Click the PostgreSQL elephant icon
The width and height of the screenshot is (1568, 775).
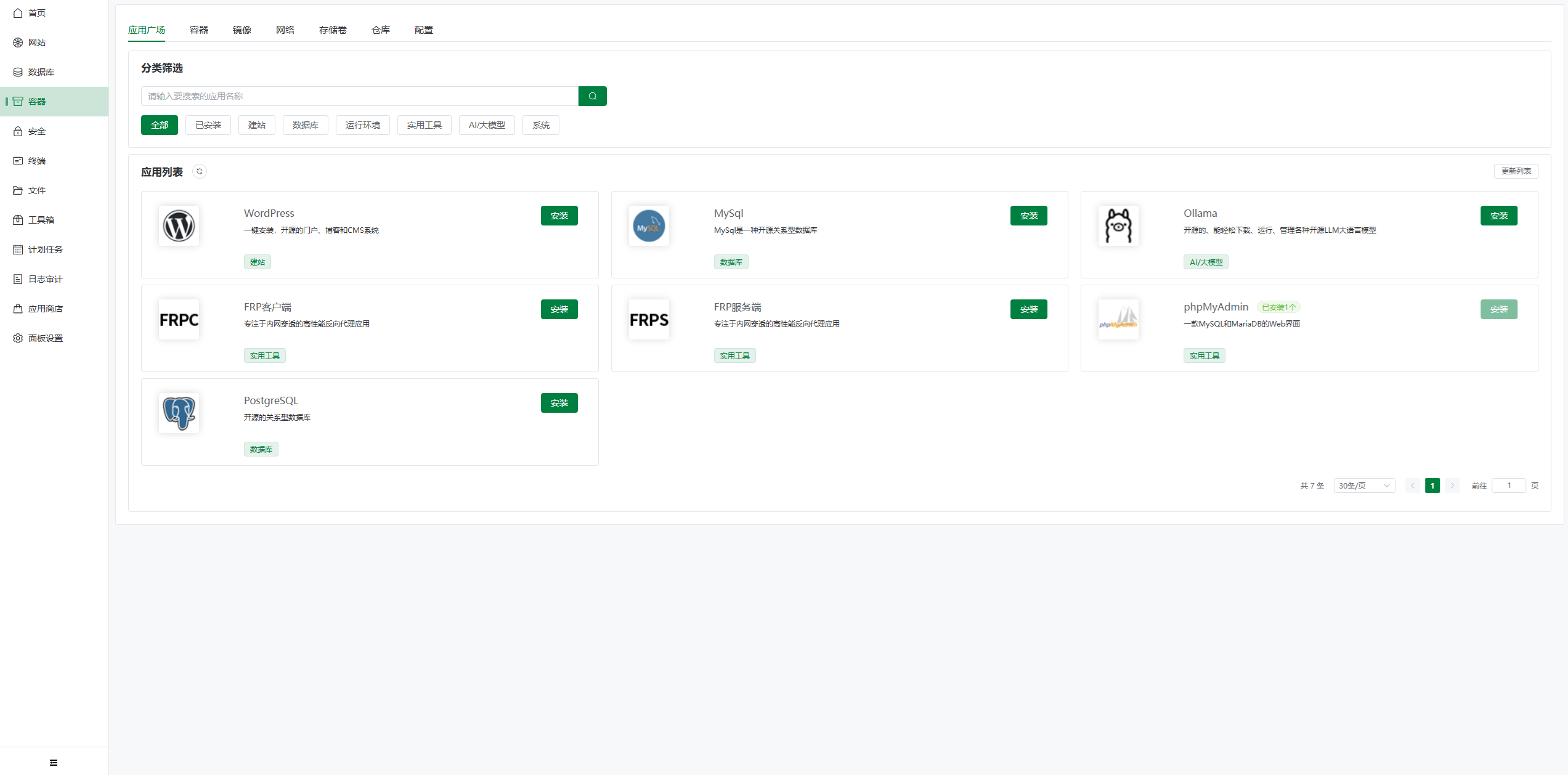(x=179, y=413)
